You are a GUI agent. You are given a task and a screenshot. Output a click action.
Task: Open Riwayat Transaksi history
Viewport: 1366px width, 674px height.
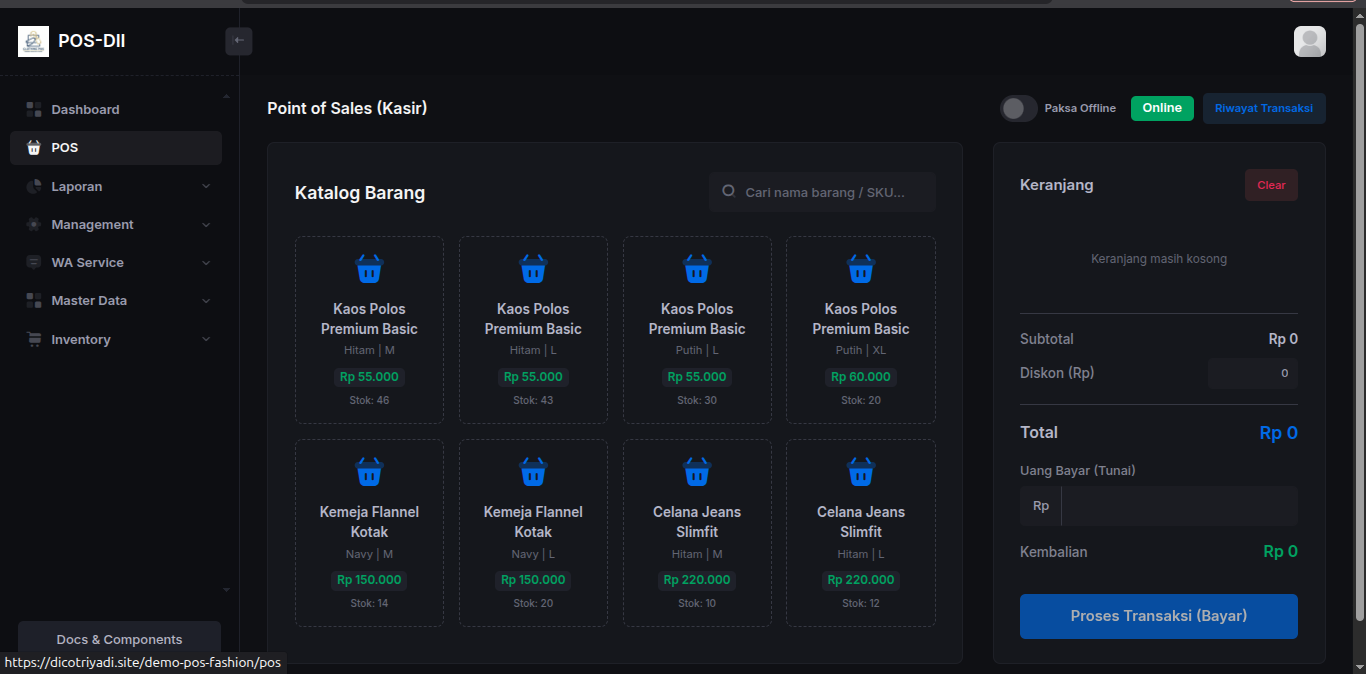[x=1264, y=108]
